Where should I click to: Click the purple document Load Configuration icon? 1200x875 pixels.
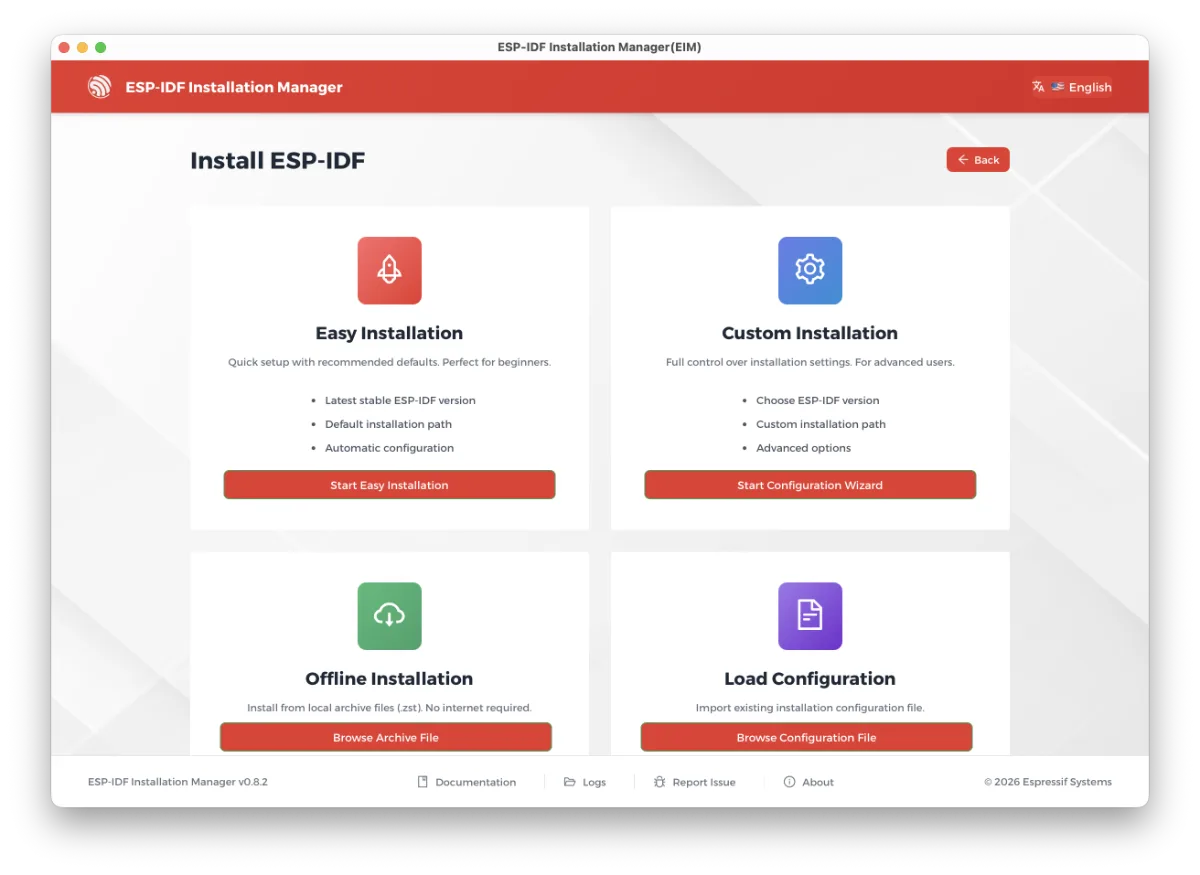(810, 616)
